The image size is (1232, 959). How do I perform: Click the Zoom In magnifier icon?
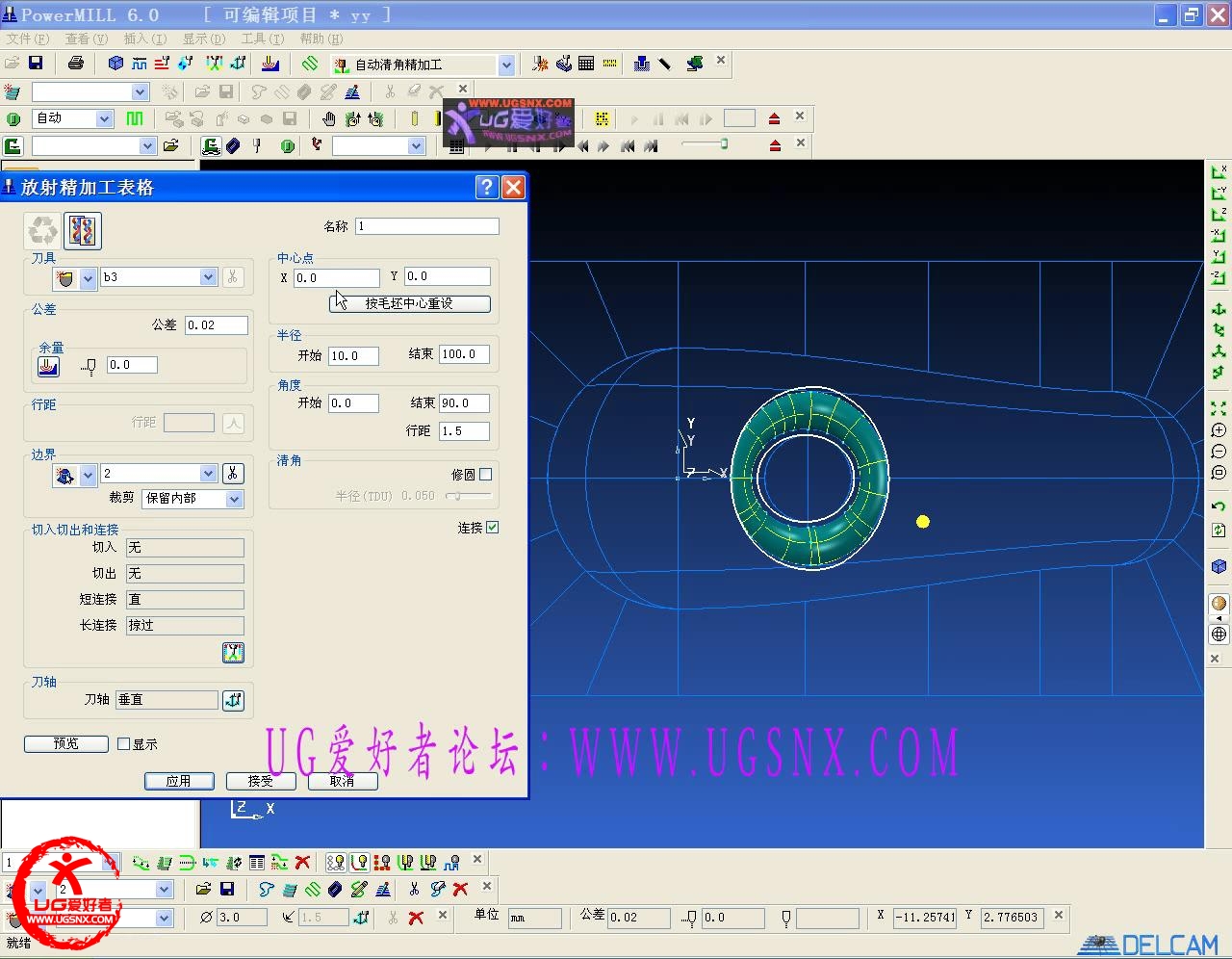coord(1219,430)
